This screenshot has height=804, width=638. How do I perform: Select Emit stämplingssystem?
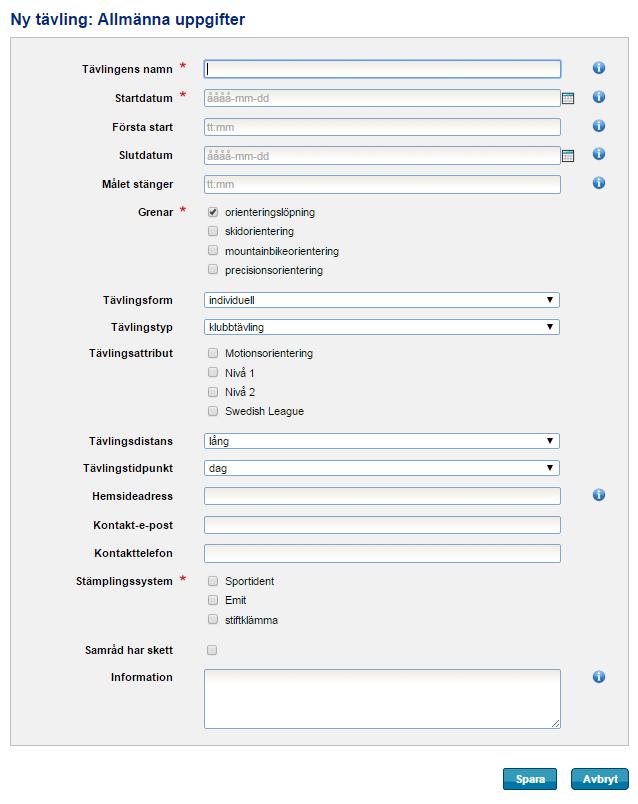click(213, 600)
